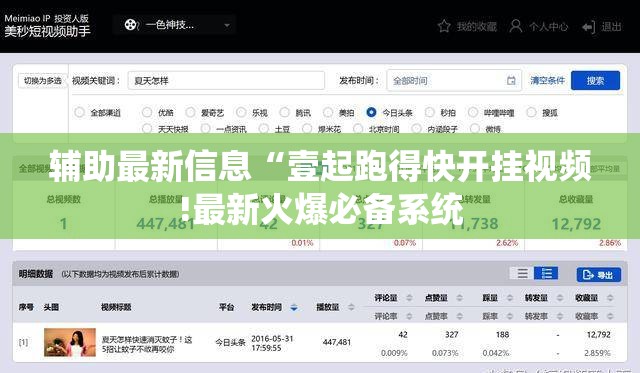
Task: Click the 导出 export button
Action: (598, 275)
